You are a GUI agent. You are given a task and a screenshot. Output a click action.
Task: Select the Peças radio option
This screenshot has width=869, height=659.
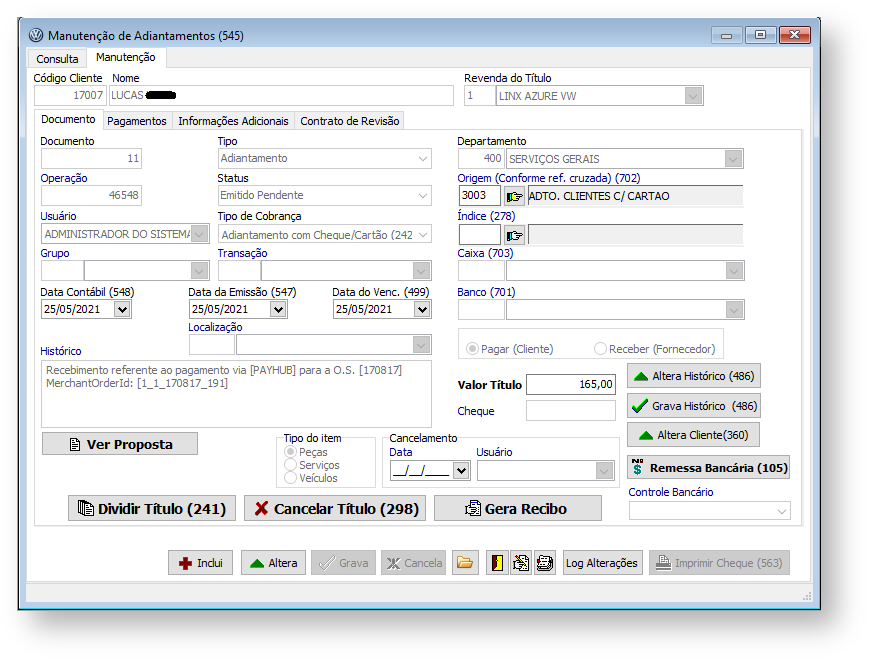coord(292,452)
